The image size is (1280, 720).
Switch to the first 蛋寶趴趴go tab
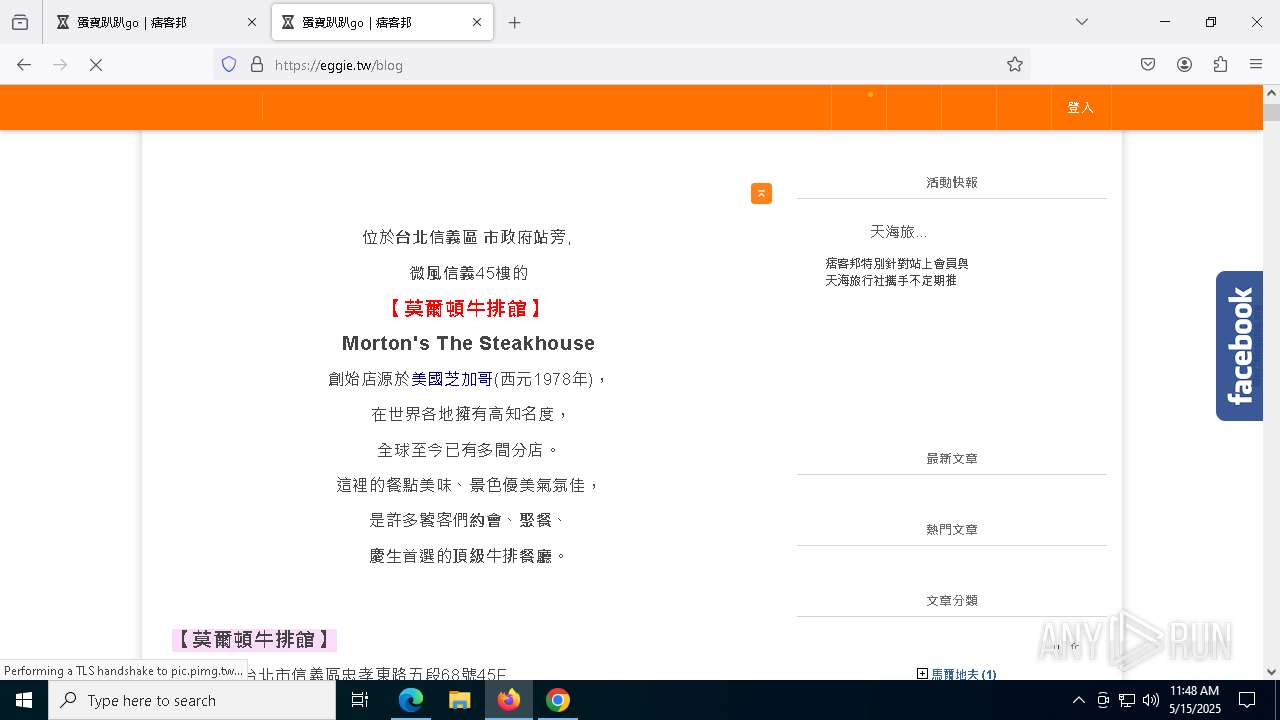point(155,22)
